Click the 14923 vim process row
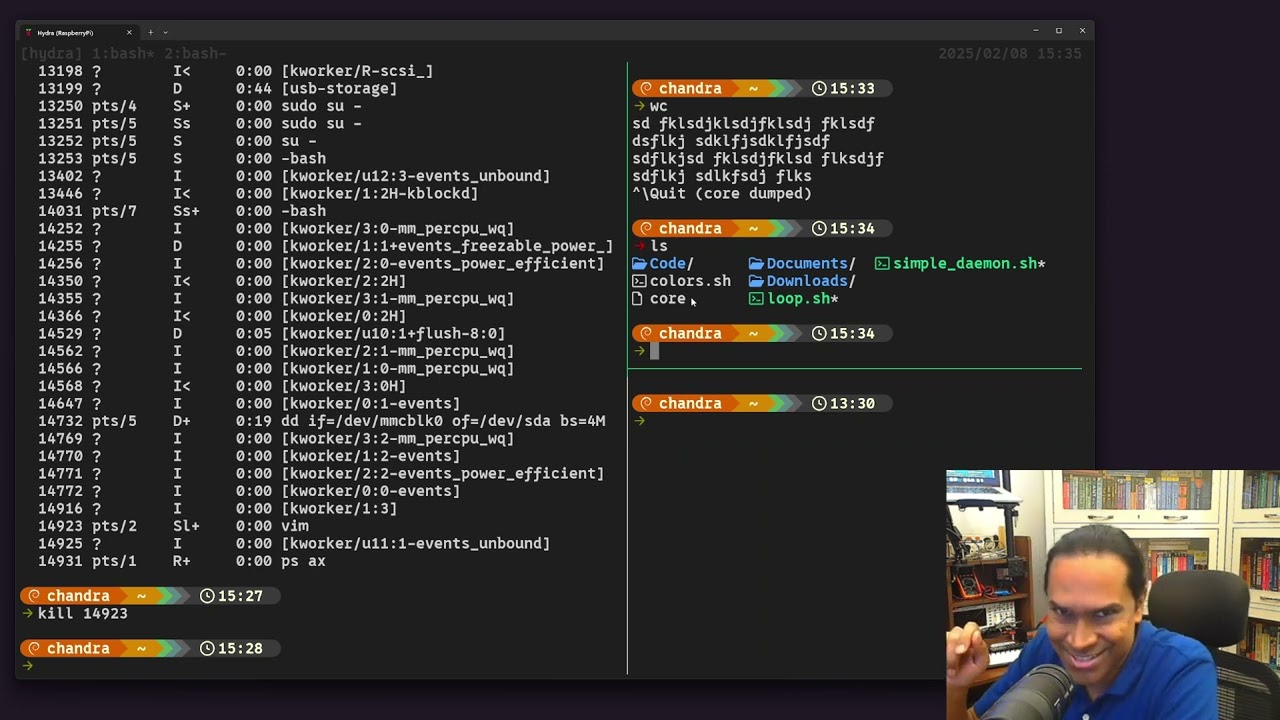Screen dimensions: 1280x720 click(x=174, y=526)
